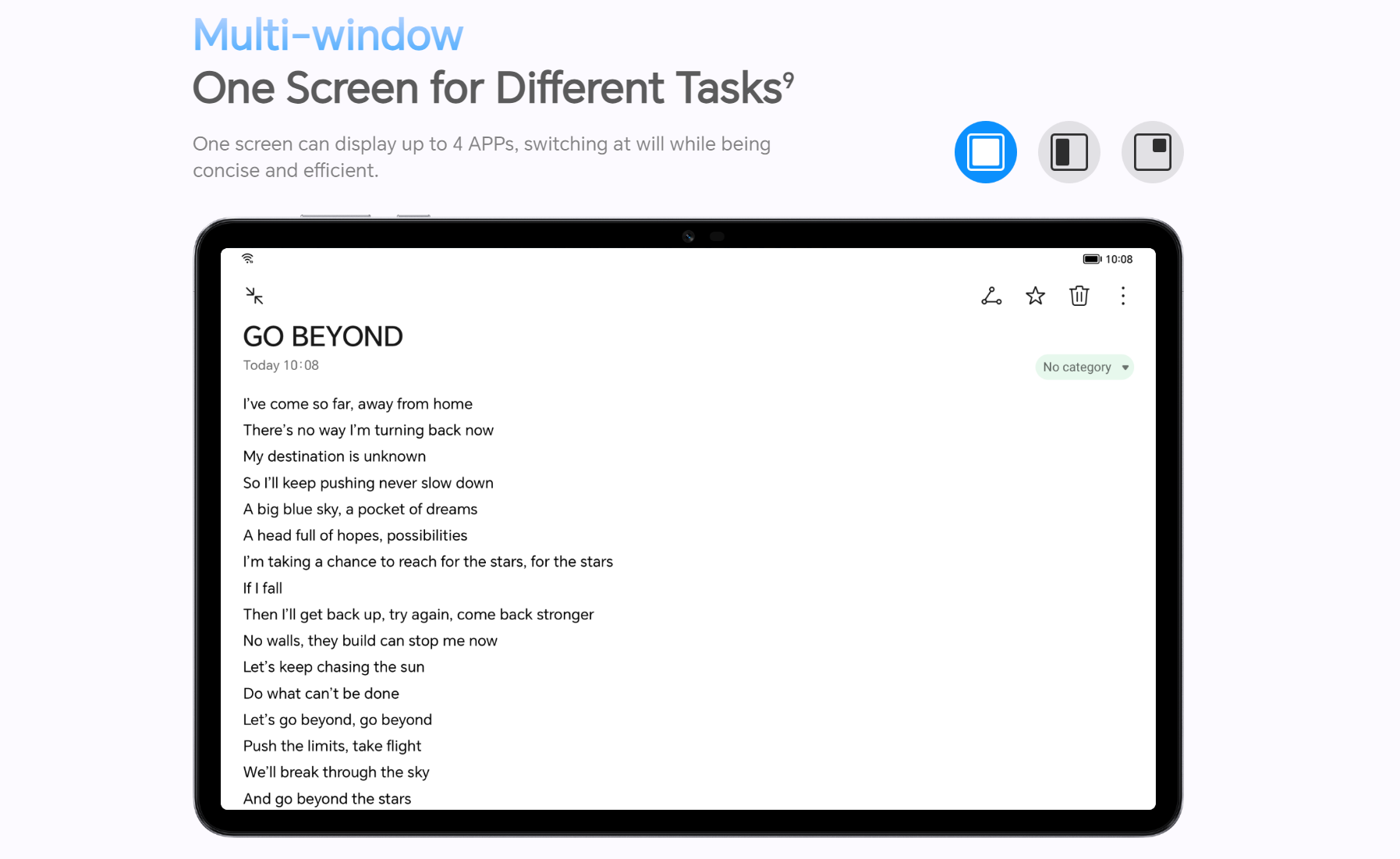This screenshot has height=859, width=1400.
Task: Expand the No category dropdown
Action: click(x=1084, y=367)
